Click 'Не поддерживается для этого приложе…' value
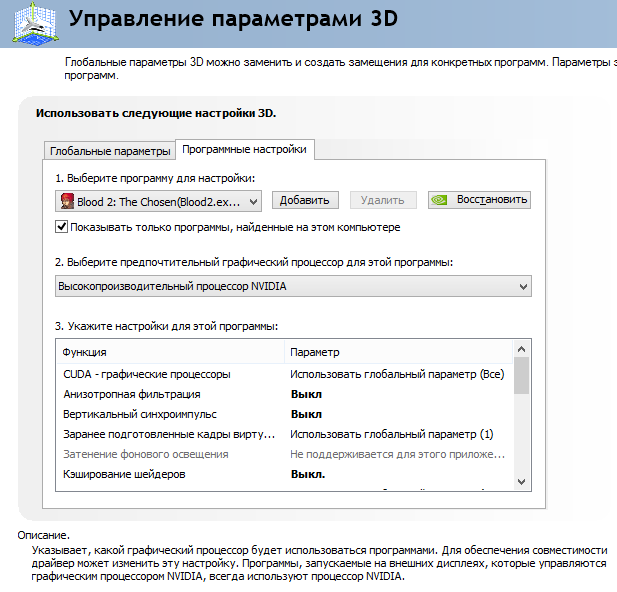The height and width of the screenshot is (592, 617). coord(397,454)
